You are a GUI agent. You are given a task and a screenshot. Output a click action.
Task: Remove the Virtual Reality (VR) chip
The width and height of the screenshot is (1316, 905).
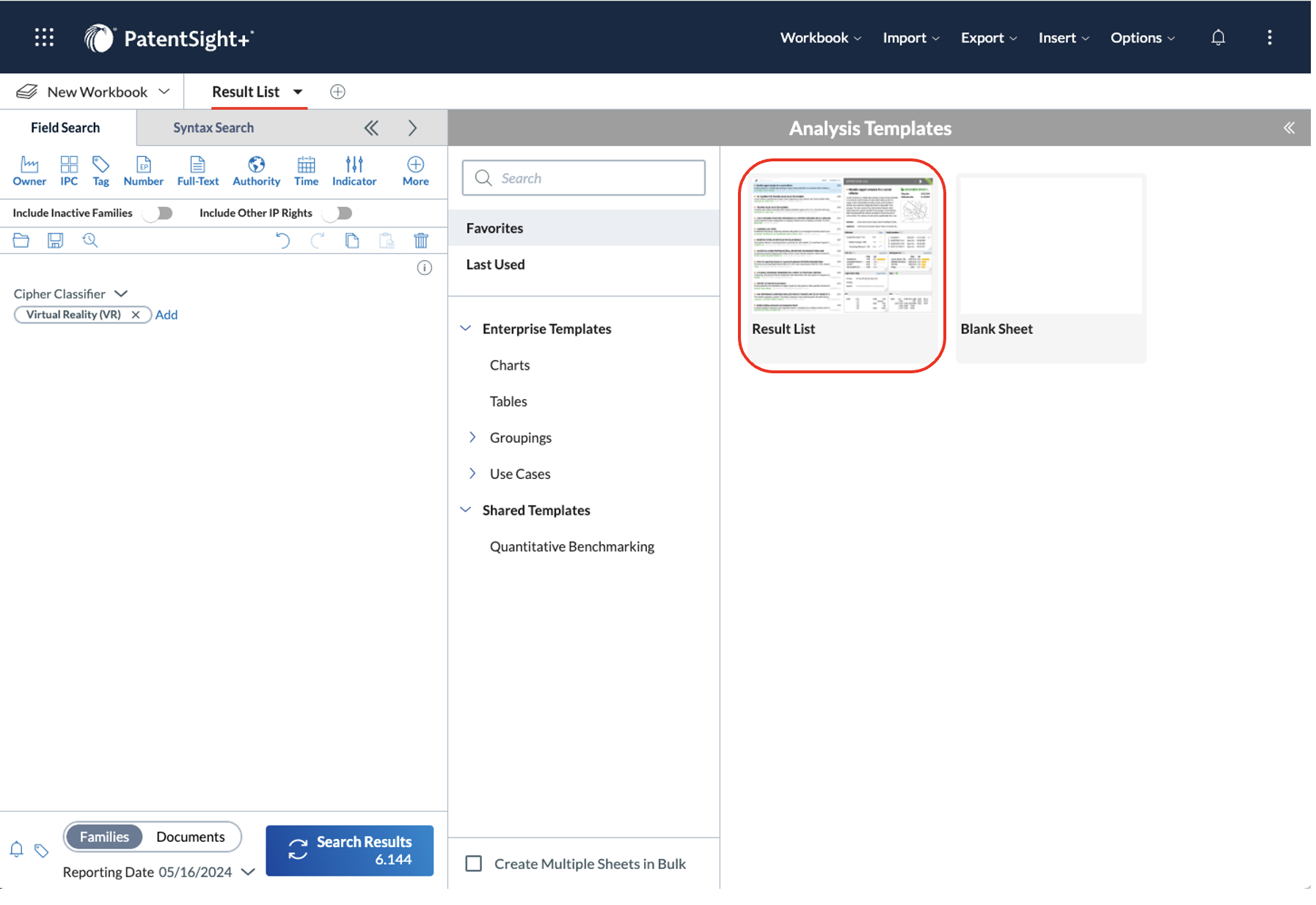point(136,315)
